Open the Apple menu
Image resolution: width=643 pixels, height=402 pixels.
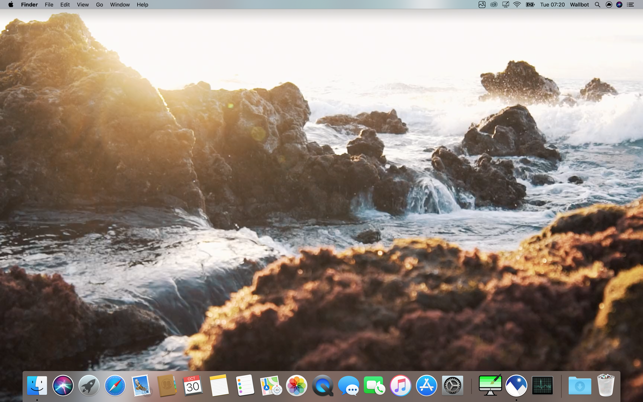coord(11,5)
